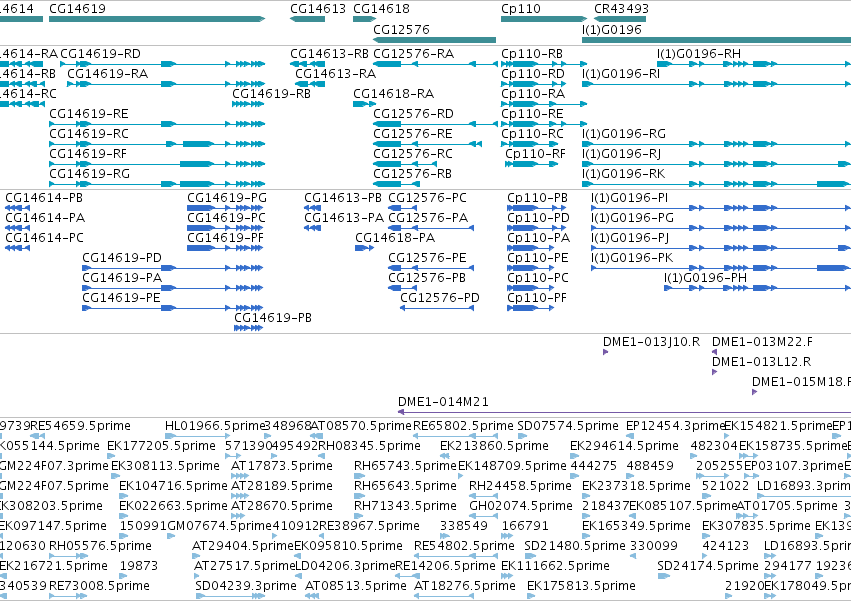851x601 pixels.
Task: Select the Cp110-RF transcript
Action: [531, 164]
